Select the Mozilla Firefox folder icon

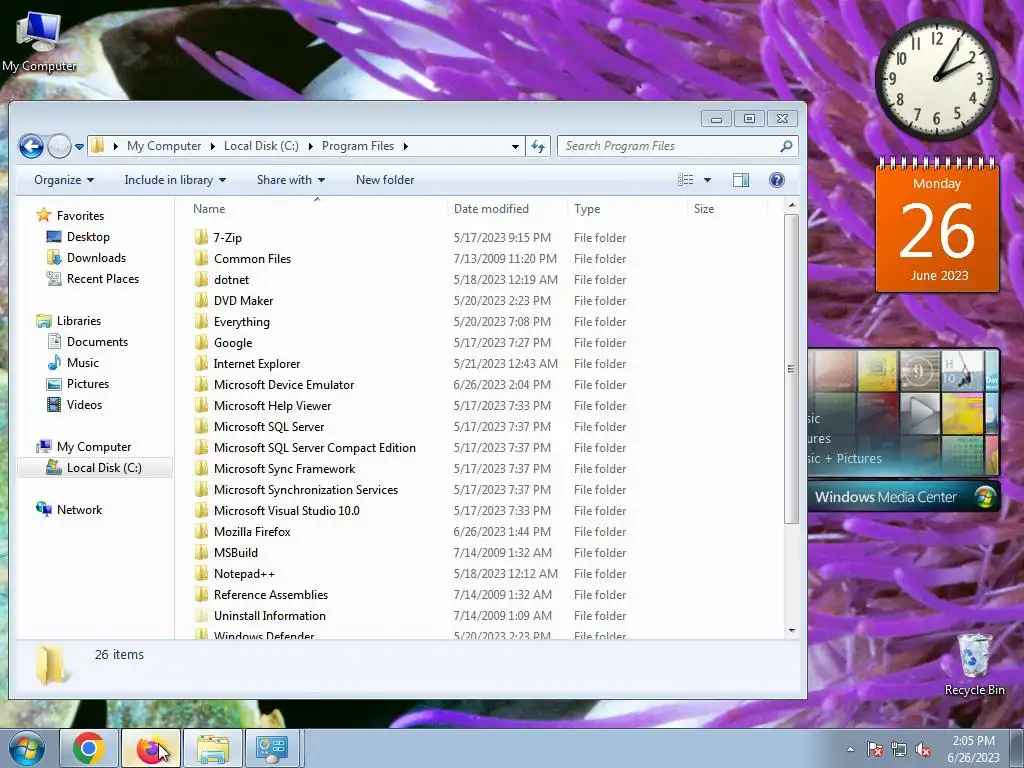202,532
